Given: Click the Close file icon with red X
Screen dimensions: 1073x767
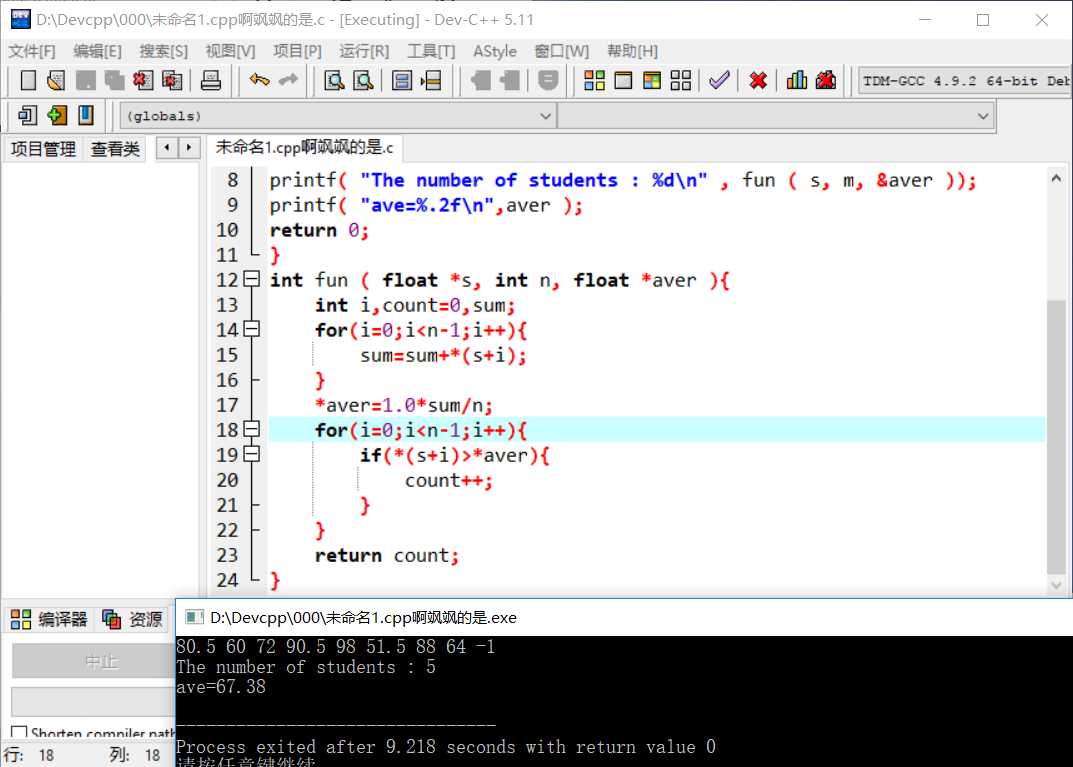Looking at the screenshot, I should pyautogui.click(x=143, y=81).
